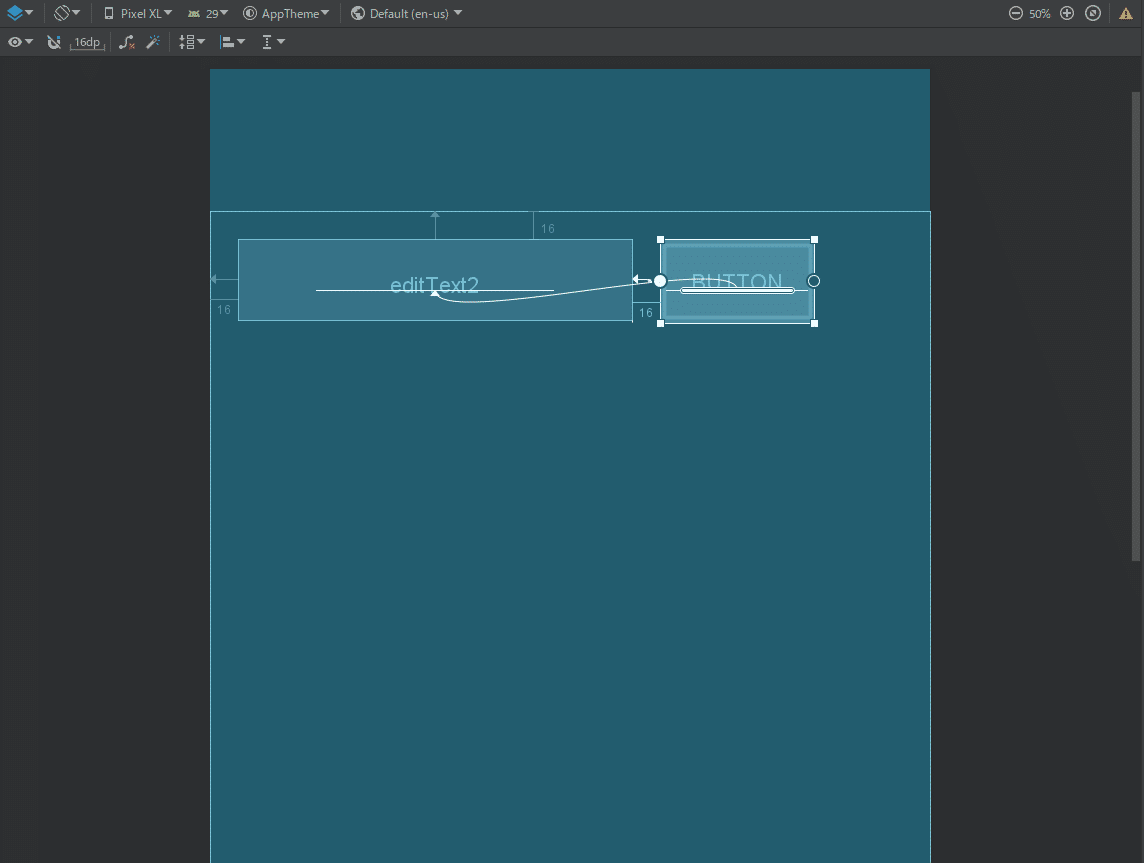Click the button's top-right resize handle
Image resolution: width=1144 pixels, height=863 pixels.
[814, 240]
